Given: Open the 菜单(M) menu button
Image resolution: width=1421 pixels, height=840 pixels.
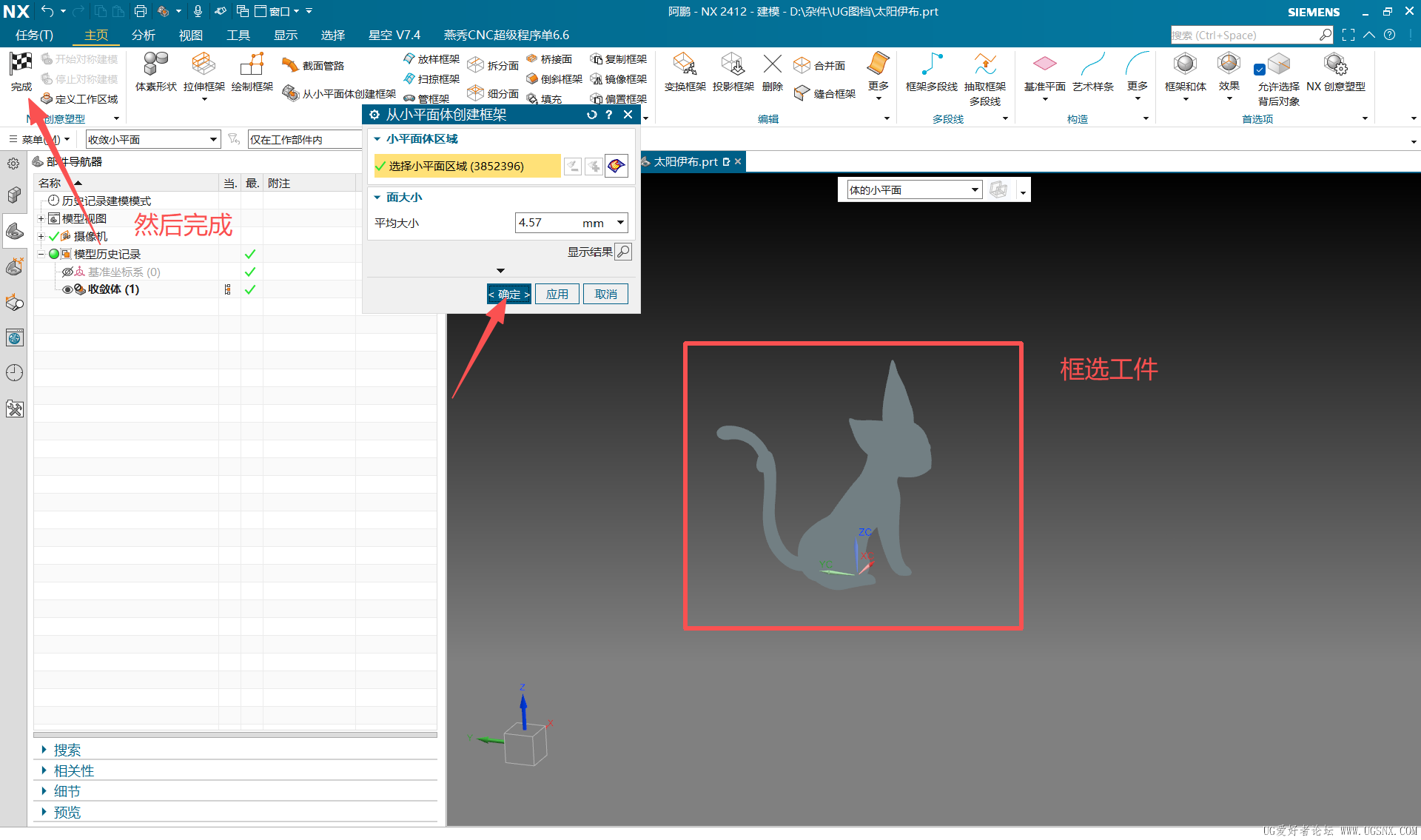Looking at the screenshot, I should point(38,140).
